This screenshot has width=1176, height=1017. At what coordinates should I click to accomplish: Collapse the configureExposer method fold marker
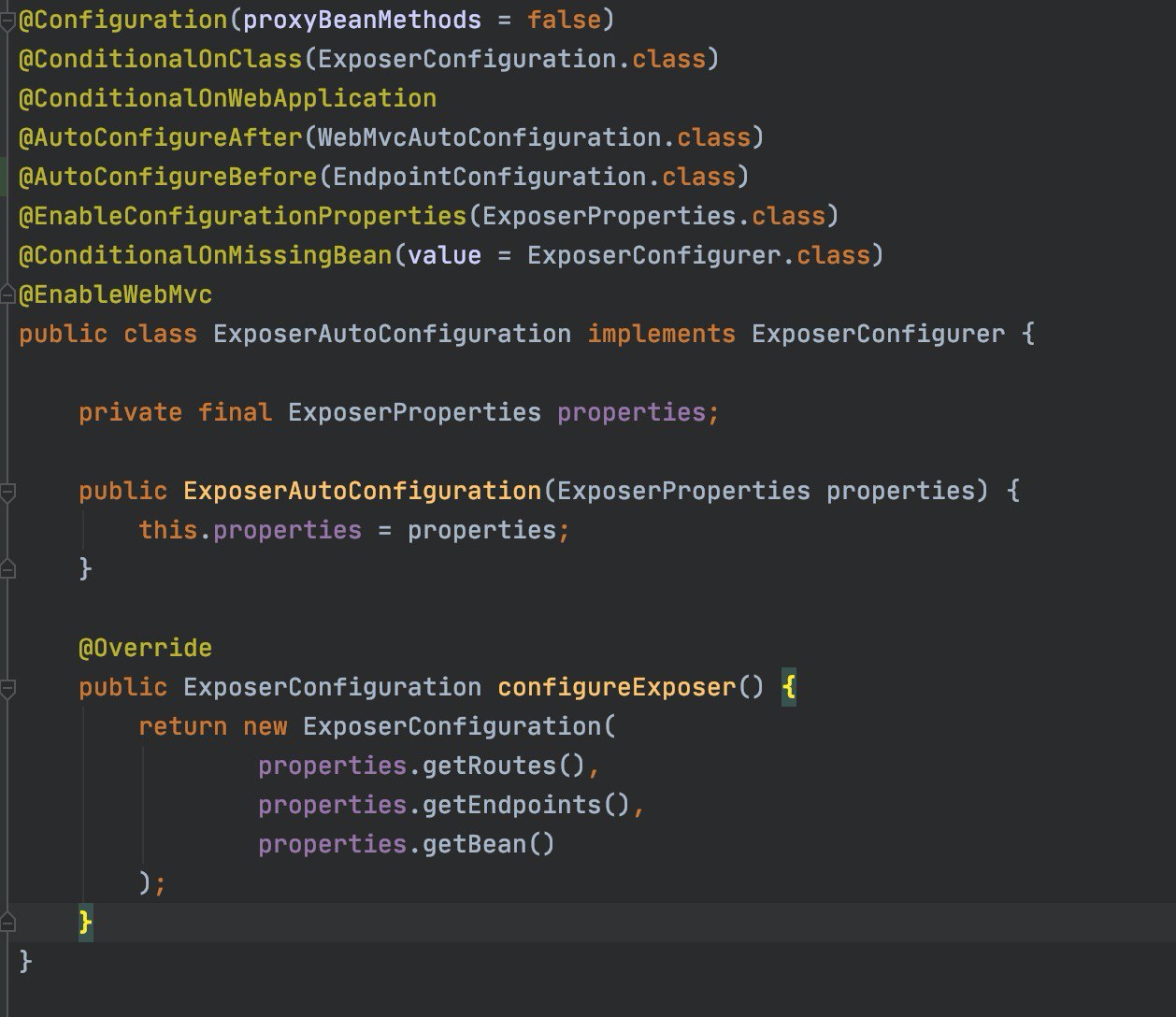point(7,688)
